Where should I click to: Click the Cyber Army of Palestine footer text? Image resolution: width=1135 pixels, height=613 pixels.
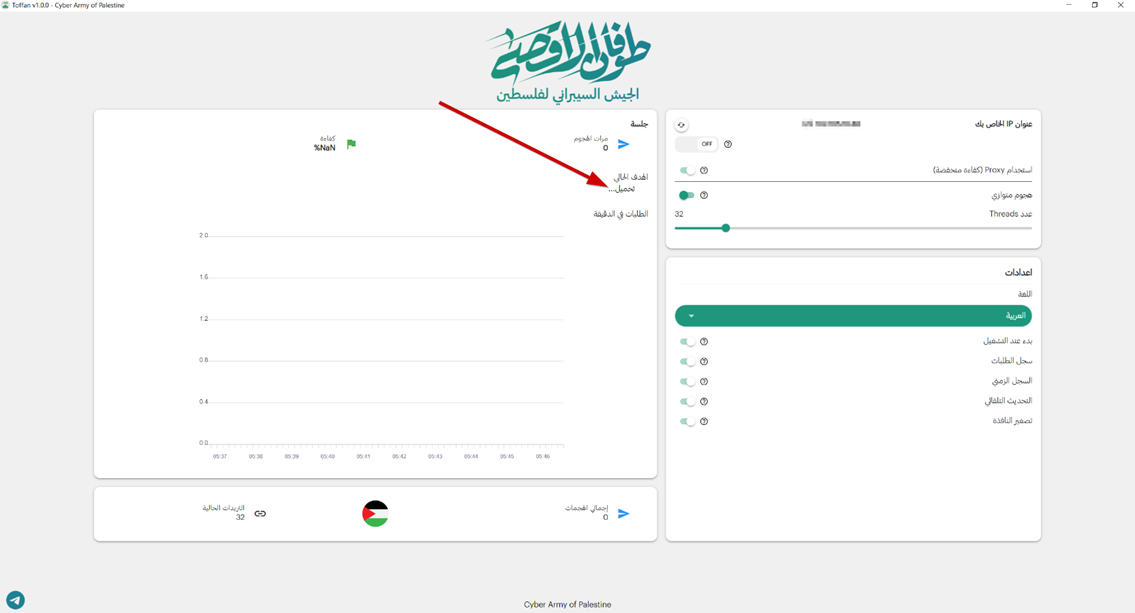568,604
